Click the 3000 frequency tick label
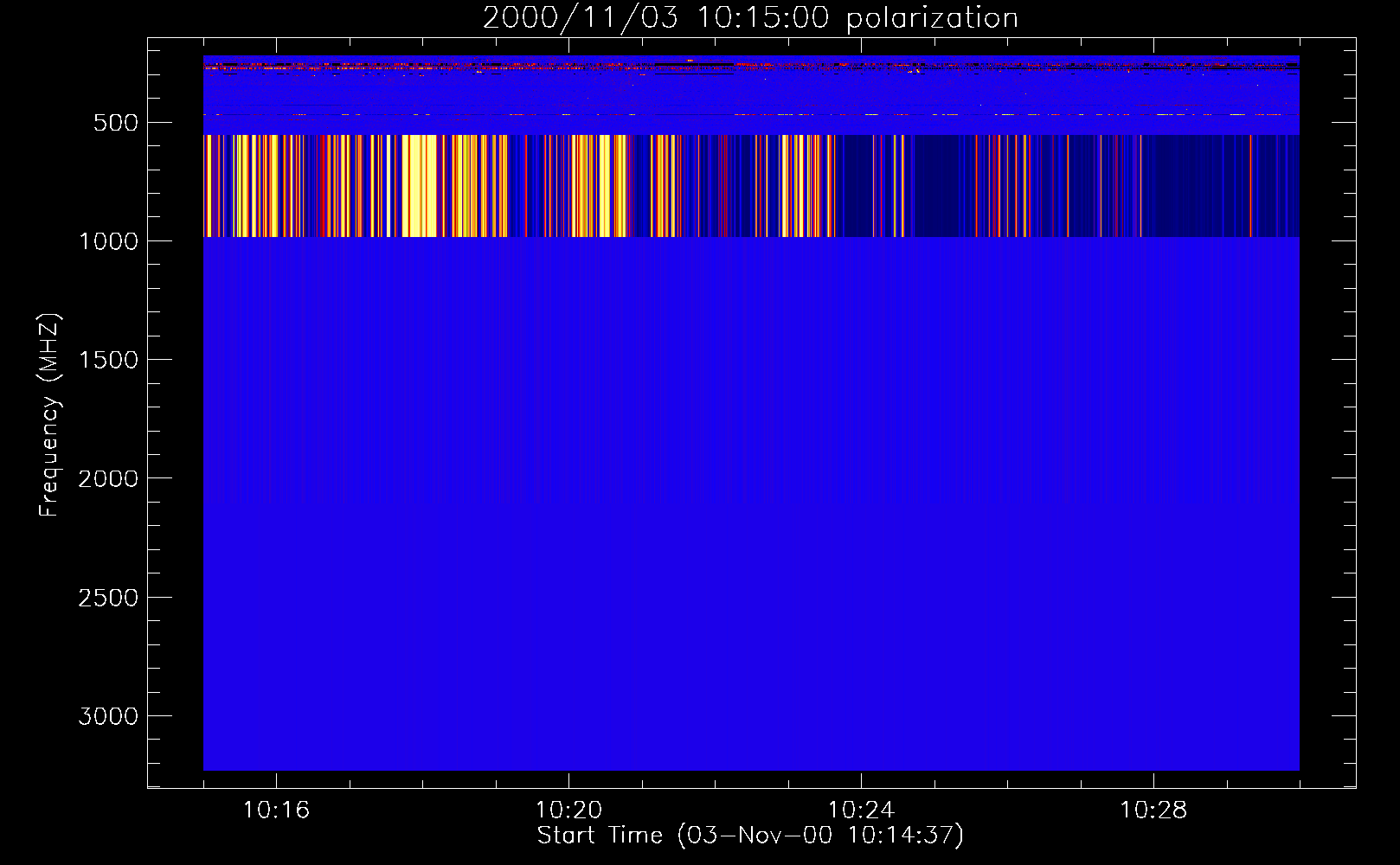This screenshot has height=865, width=1400. point(108,716)
